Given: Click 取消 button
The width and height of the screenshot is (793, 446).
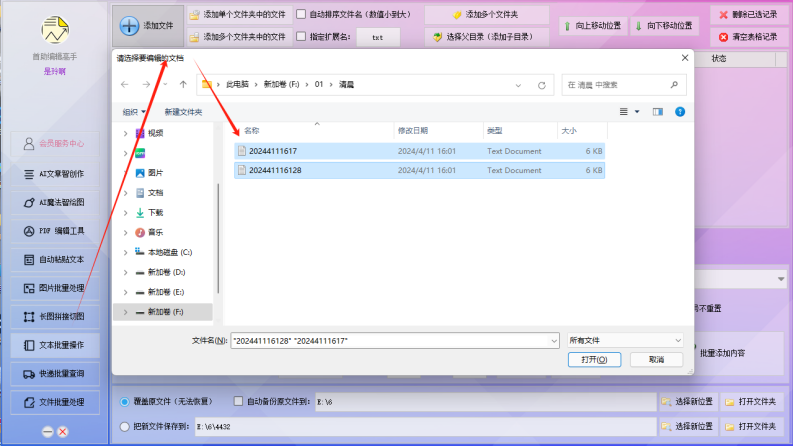Looking at the screenshot, I should [x=656, y=360].
